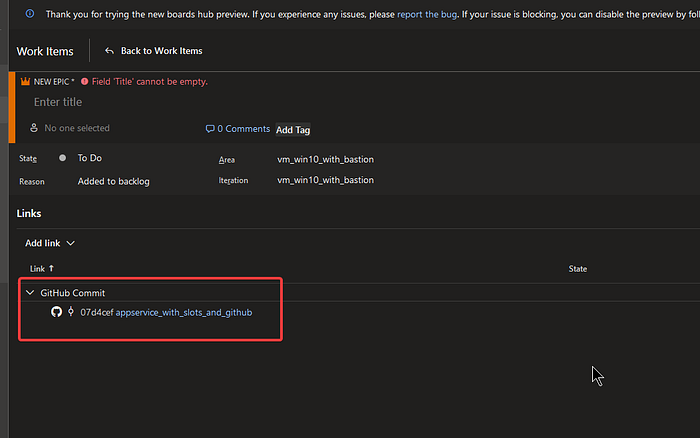Click the orange Epic crown icon

point(25,81)
